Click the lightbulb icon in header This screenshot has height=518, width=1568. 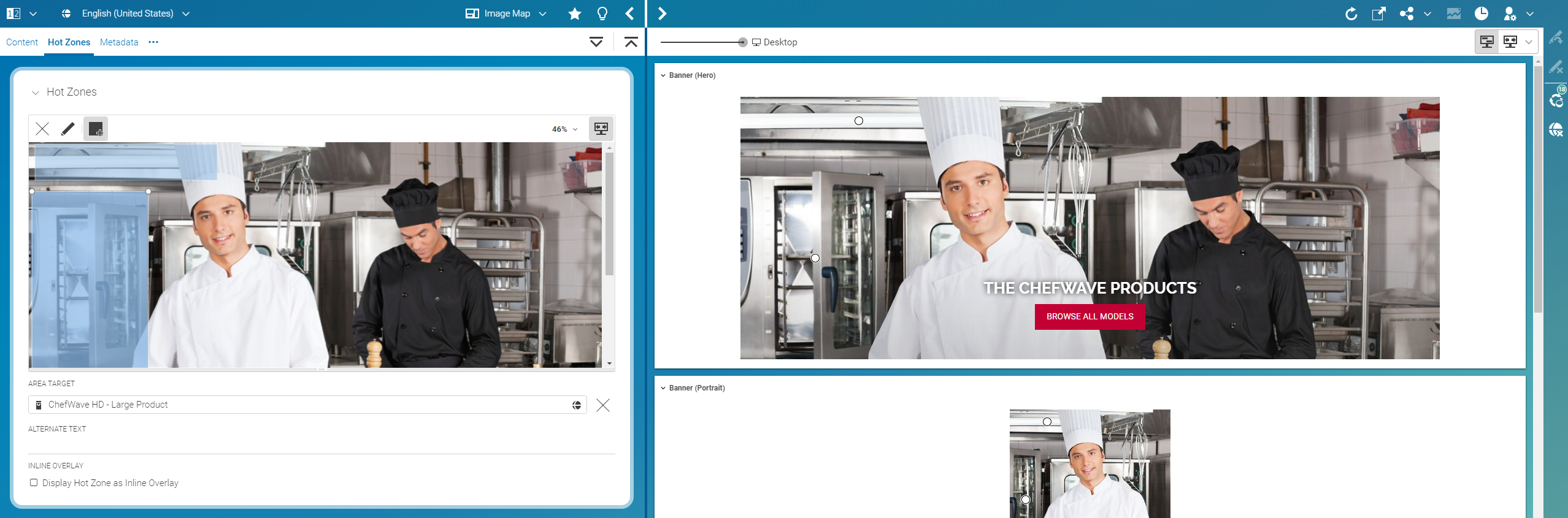click(602, 13)
